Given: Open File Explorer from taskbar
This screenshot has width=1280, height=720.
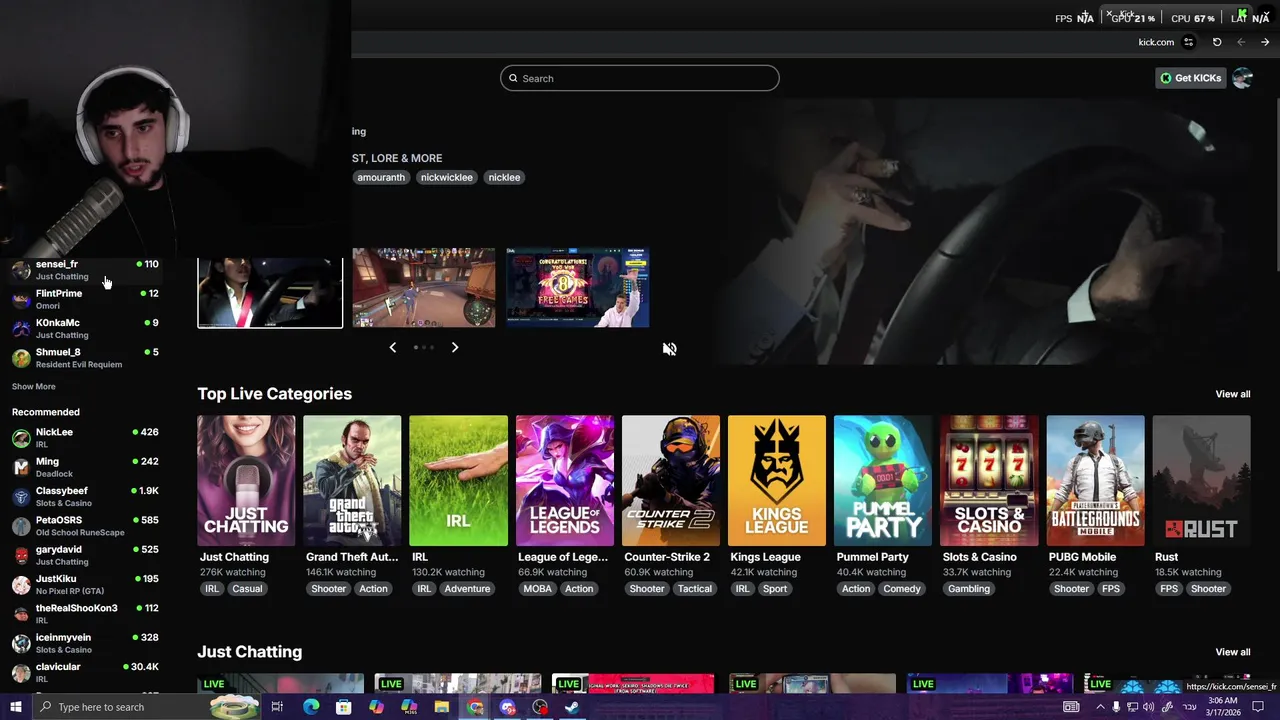Looking at the screenshot, I should pos(442,707).
